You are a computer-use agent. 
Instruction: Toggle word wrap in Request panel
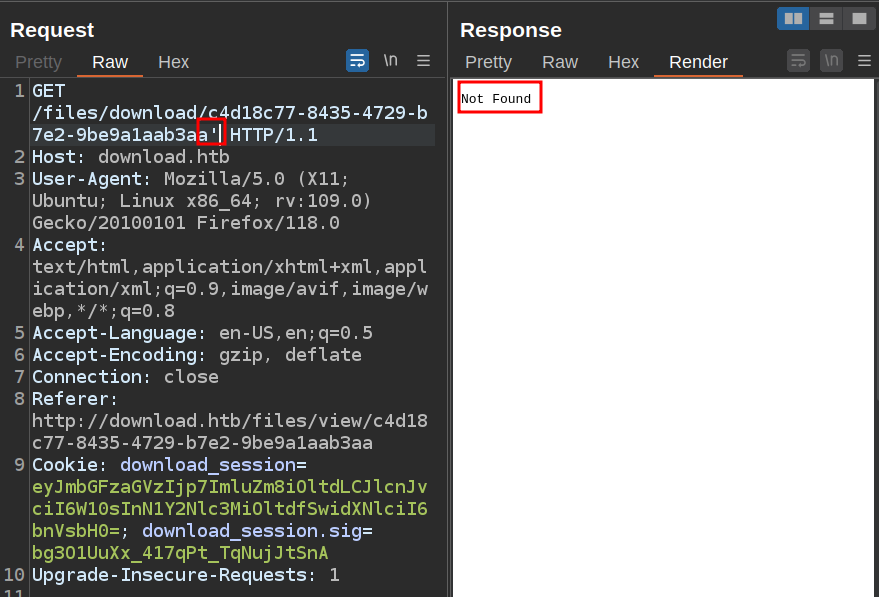click(x=357, y=61)
